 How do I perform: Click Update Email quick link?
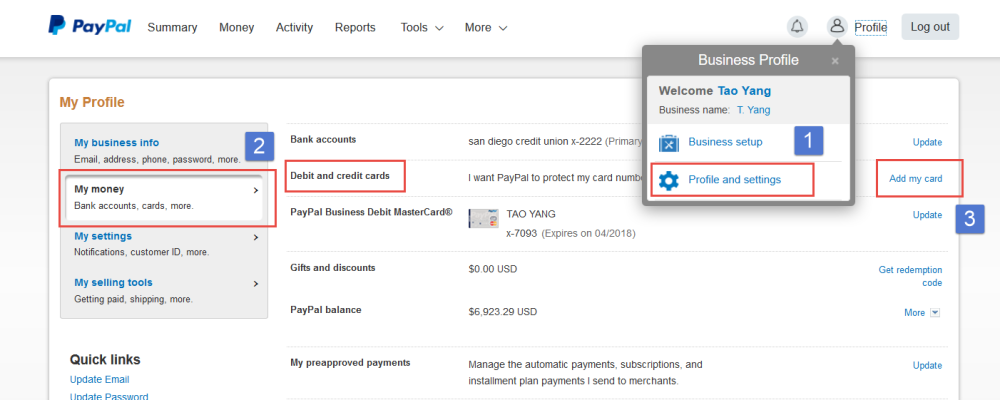click(x=99, y=380)
